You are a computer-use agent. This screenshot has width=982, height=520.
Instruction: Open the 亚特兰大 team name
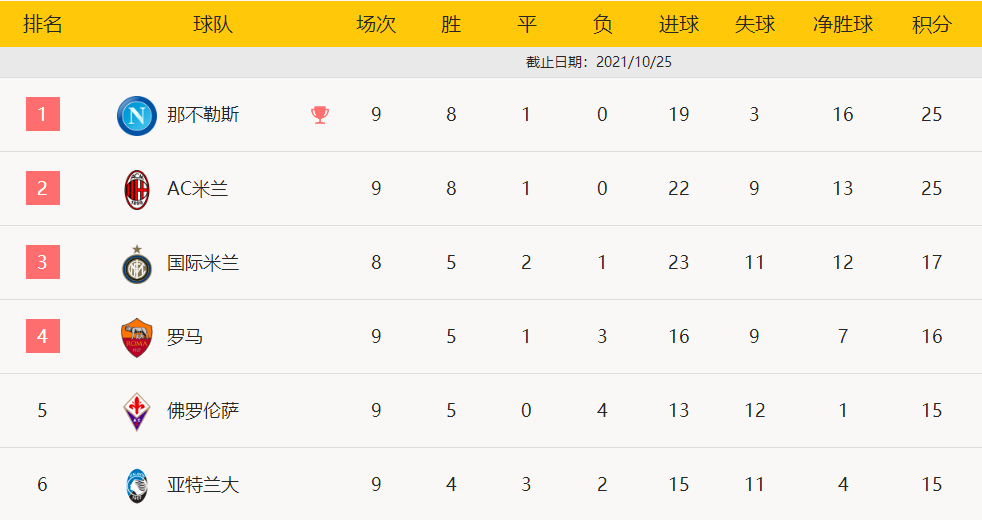(203, 485)
